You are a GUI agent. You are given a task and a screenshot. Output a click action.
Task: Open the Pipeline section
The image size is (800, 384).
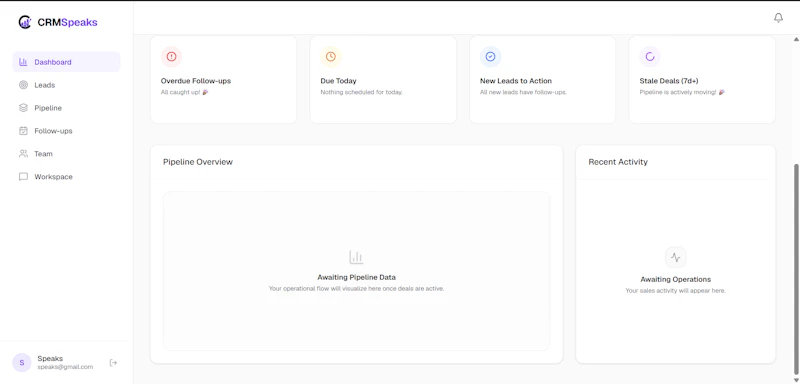click(x=66, y=108)
